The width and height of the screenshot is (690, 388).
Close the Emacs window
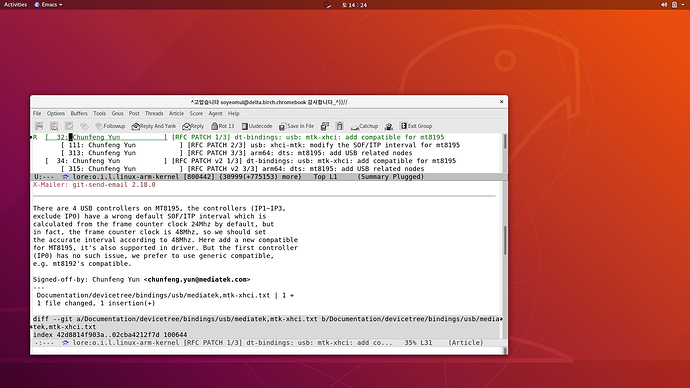(x=501, y=102)
